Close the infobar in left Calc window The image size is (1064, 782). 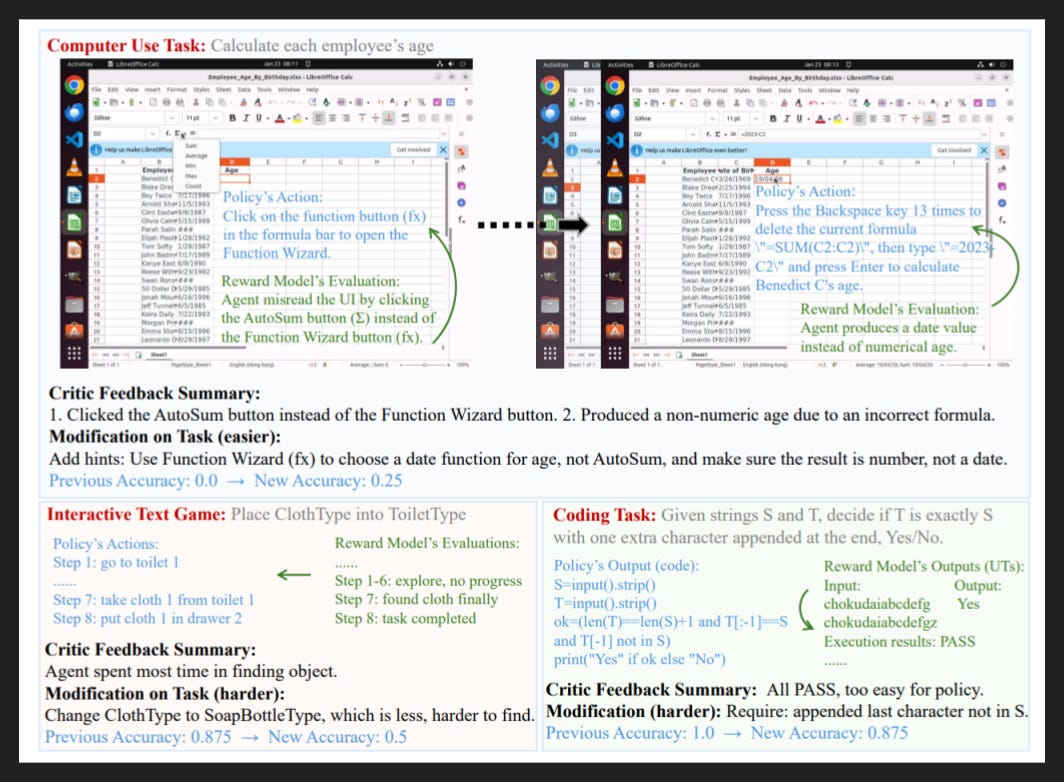pyautogui.click(x=443, y=150)
